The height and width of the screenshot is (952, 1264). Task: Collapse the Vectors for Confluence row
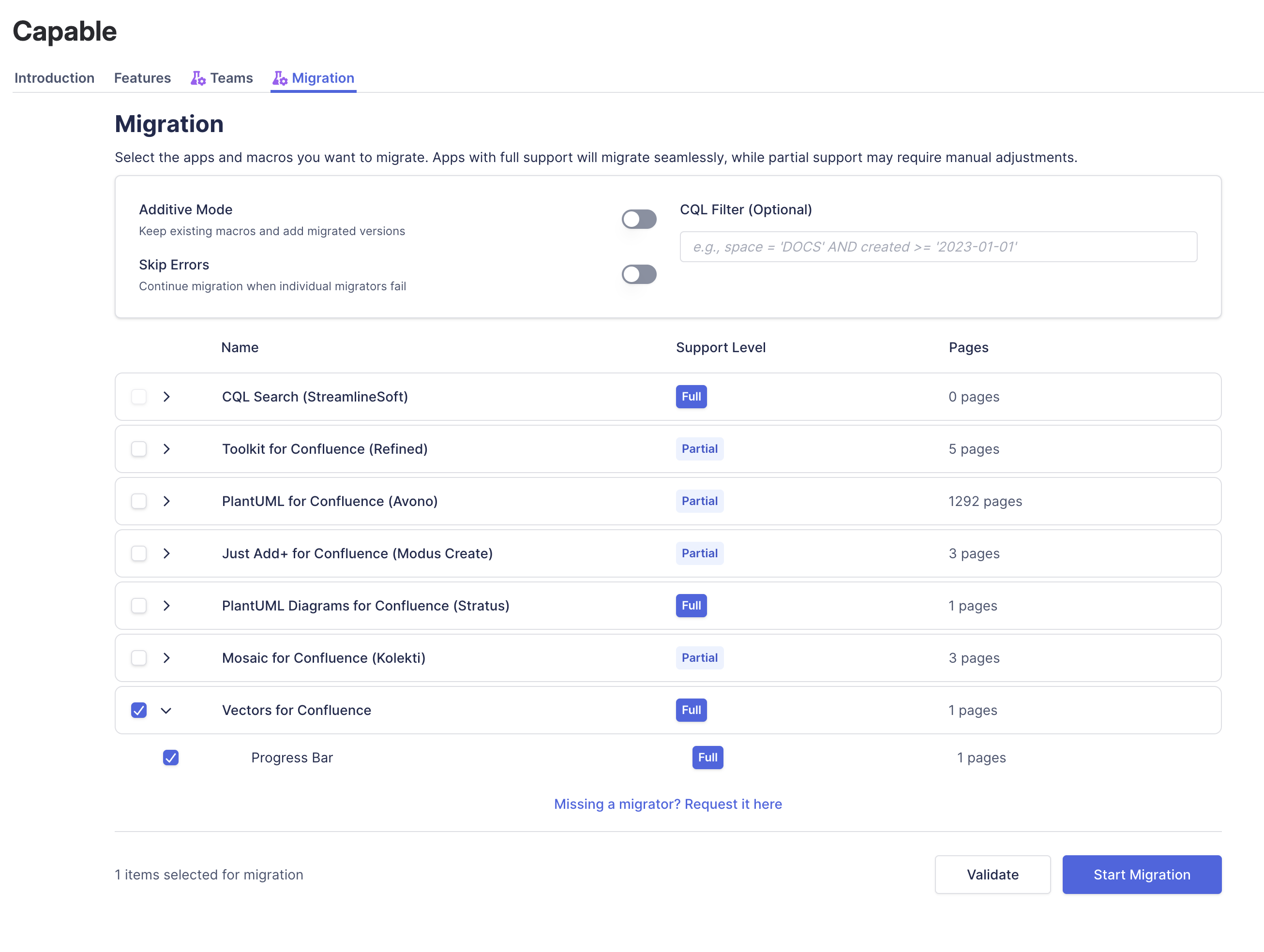click(166, 711)
